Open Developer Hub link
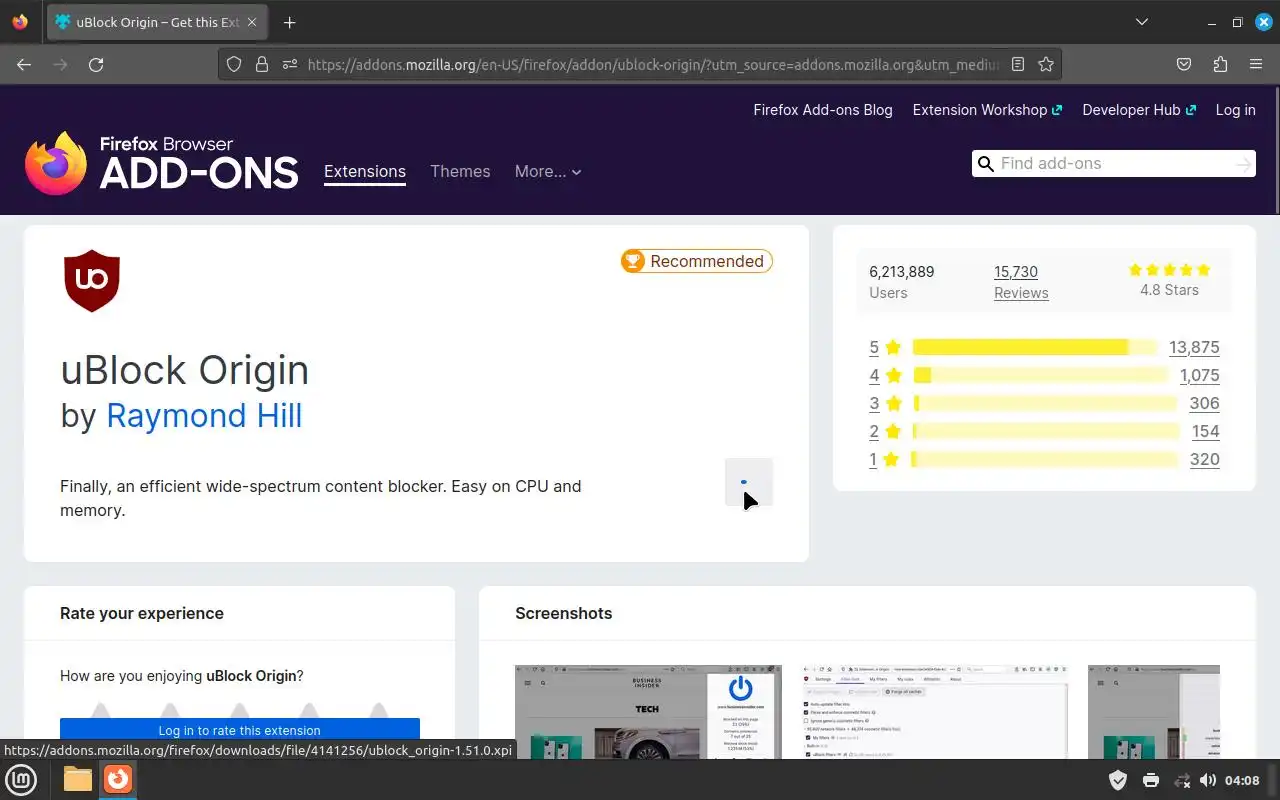This screenshot has width=1280, height=800. [1139, 110]
